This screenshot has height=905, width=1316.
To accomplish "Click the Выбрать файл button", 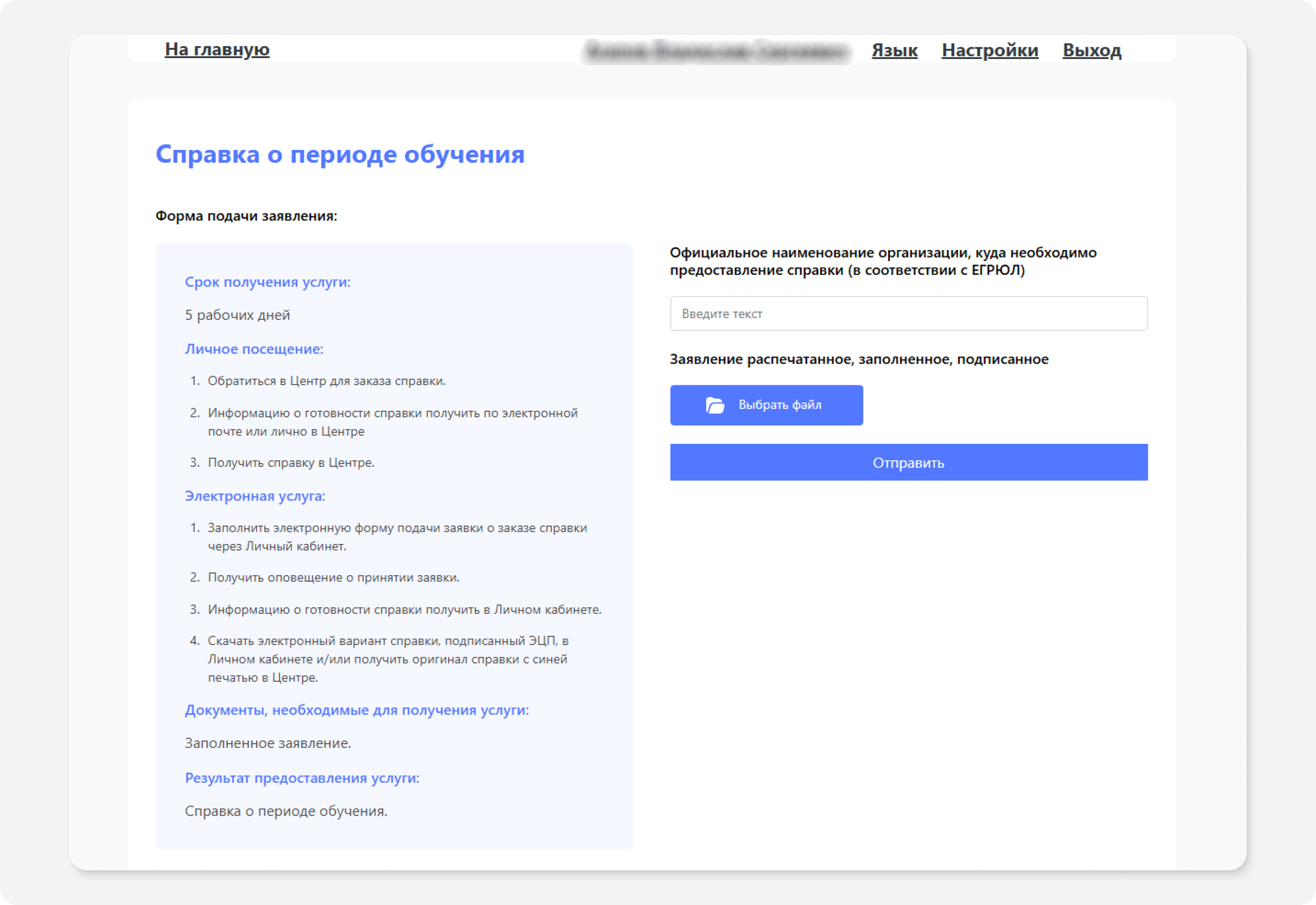I will (766, 405).
